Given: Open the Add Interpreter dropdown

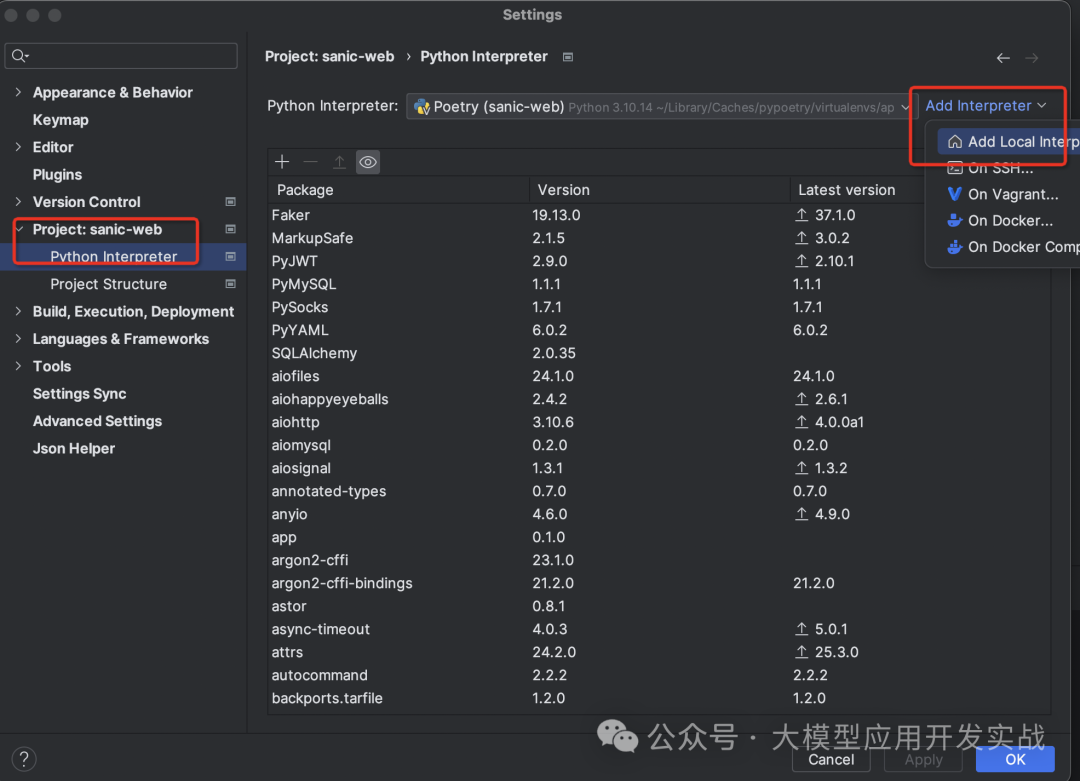Looking at the screenshot, I should (986, 105).
